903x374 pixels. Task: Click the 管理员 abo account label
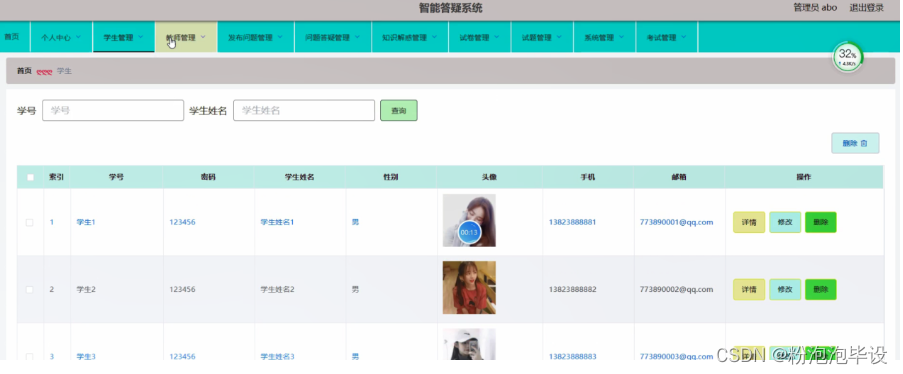[x=815, y=7]
